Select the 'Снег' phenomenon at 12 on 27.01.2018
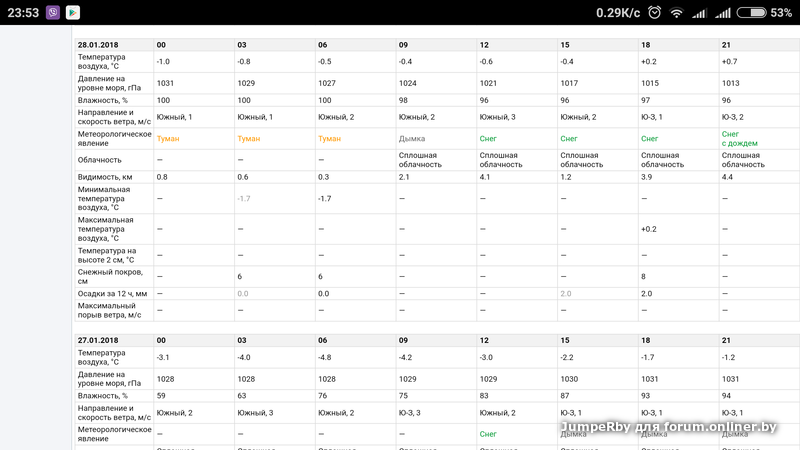The width and height of the screenshot is (800, 450). tap(488, 434)
